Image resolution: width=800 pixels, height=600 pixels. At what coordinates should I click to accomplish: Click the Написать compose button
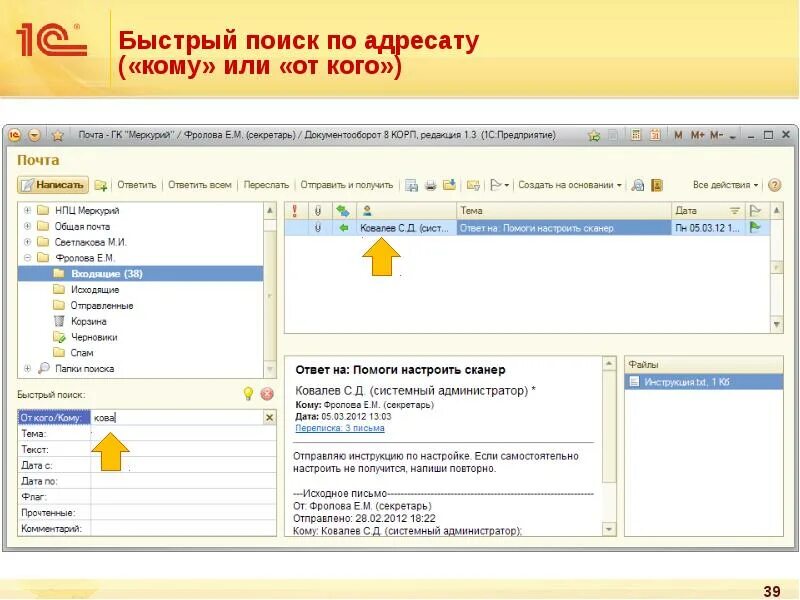53,185
